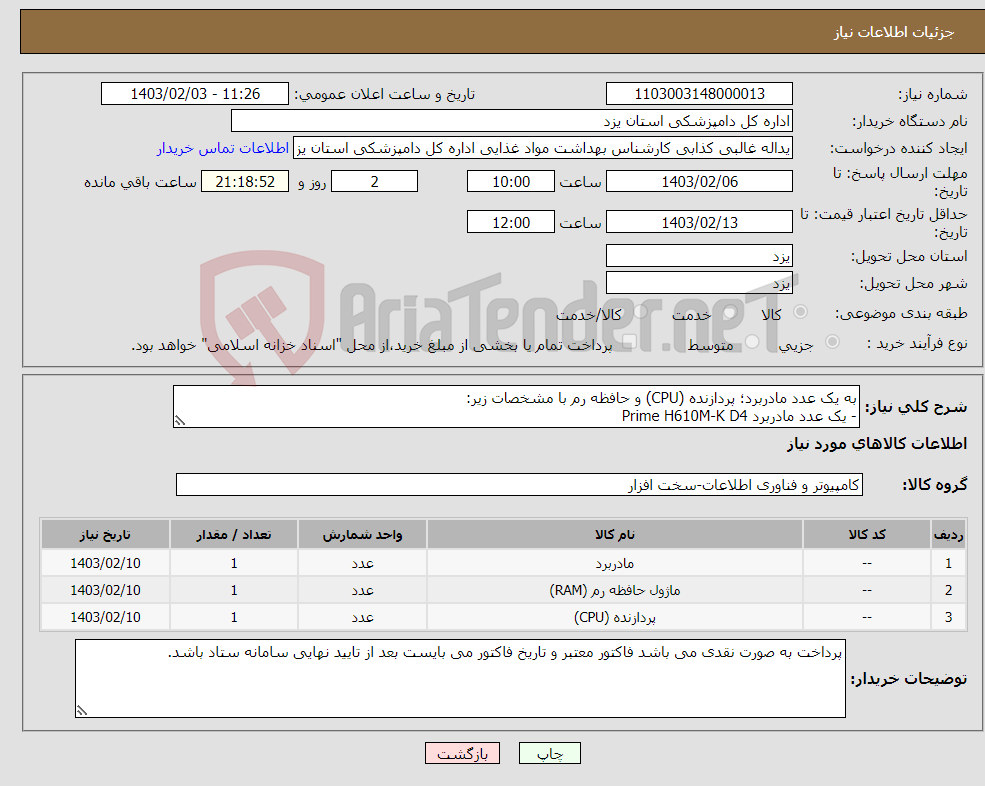Click the need number field 1103003148000013
This screenshot has height=786, width=985.
pos(699,94)
